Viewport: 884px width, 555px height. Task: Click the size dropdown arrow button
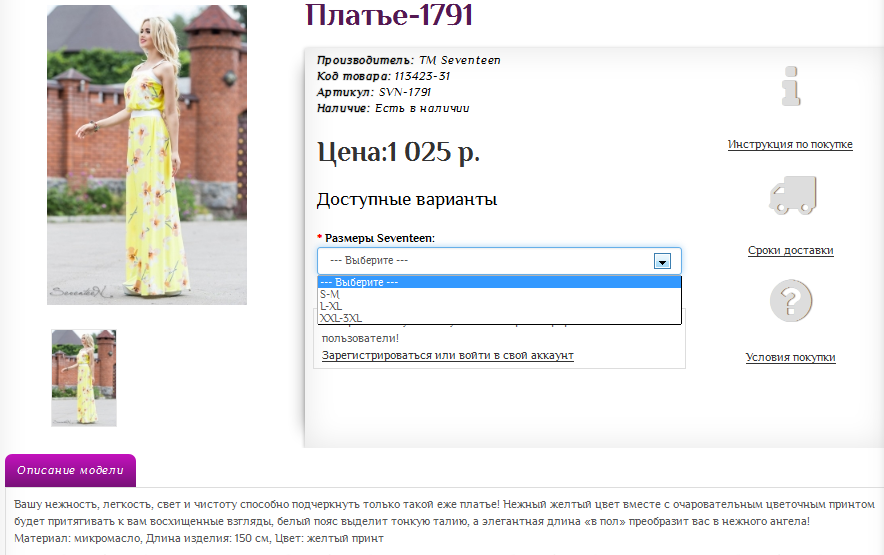[x=662, y=261]
